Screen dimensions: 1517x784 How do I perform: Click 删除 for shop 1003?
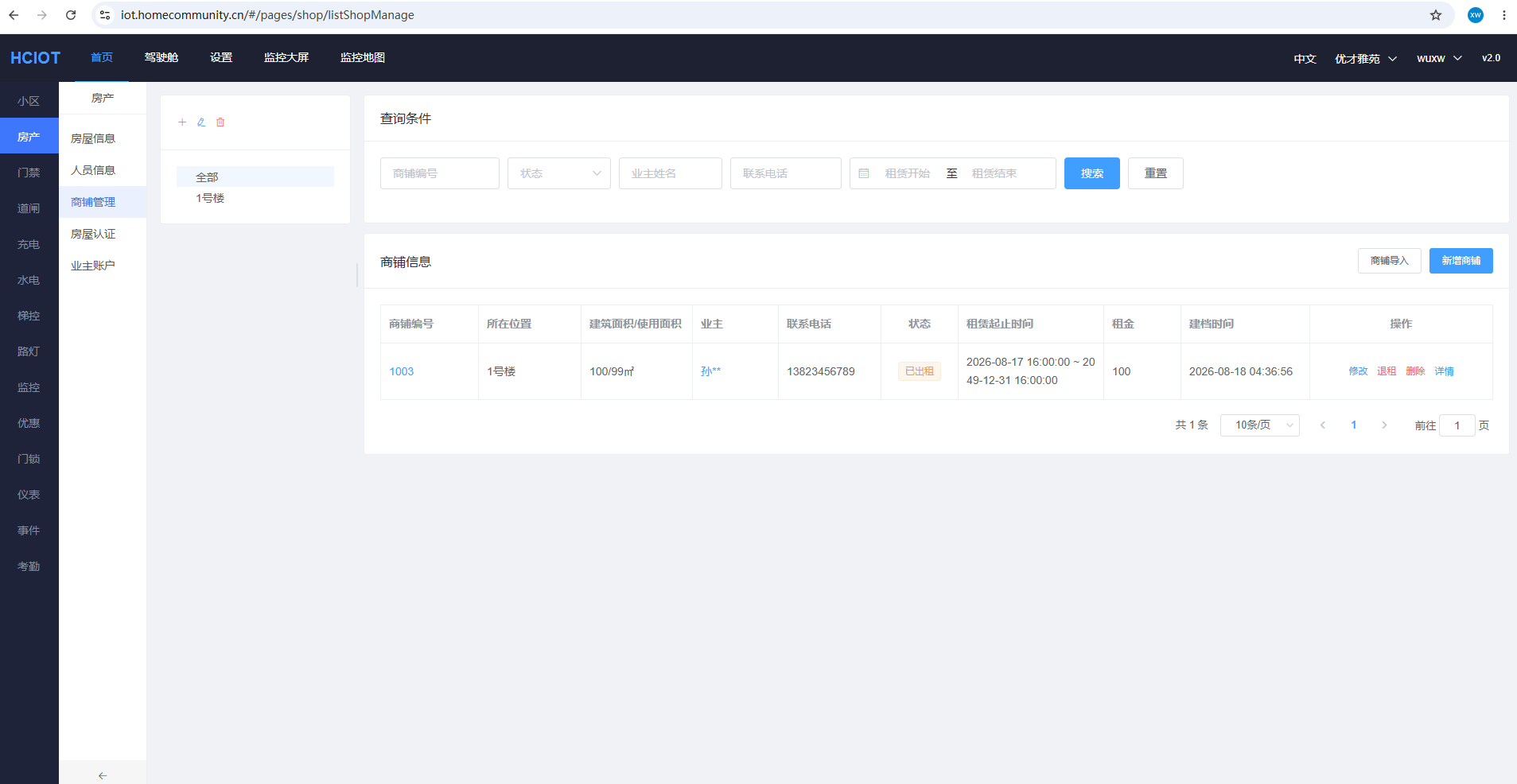point(1415,371)
